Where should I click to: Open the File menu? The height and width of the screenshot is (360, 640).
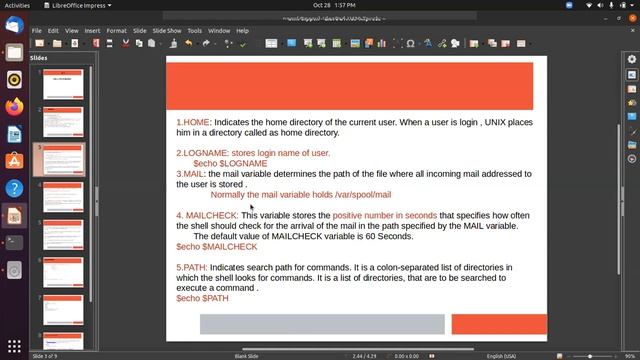(x=37, y=31)
